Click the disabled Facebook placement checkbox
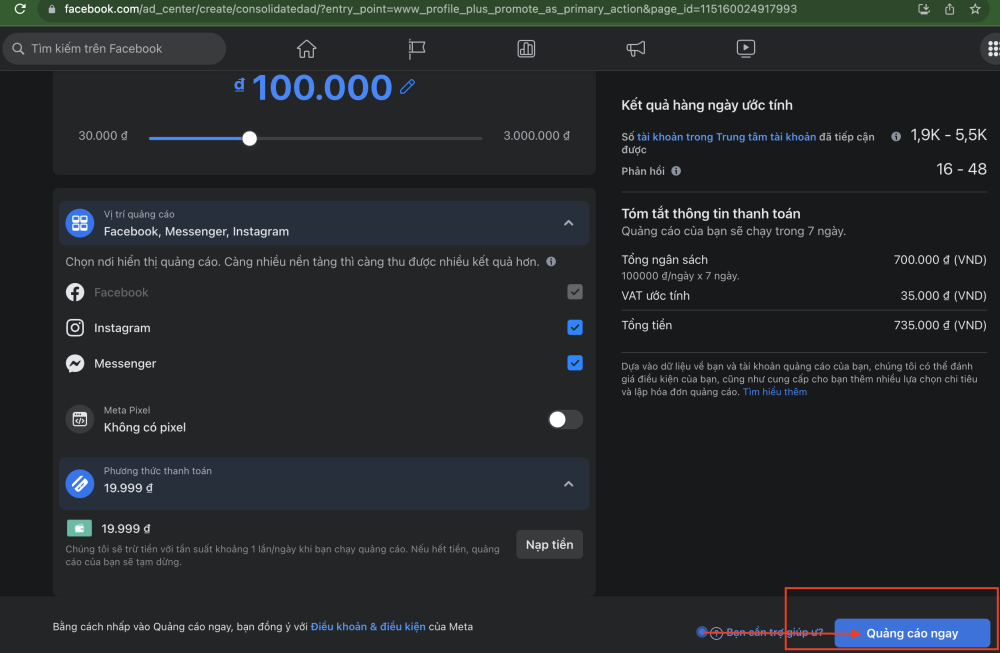This screenshot has width=1000, height=653. [575, 291]
